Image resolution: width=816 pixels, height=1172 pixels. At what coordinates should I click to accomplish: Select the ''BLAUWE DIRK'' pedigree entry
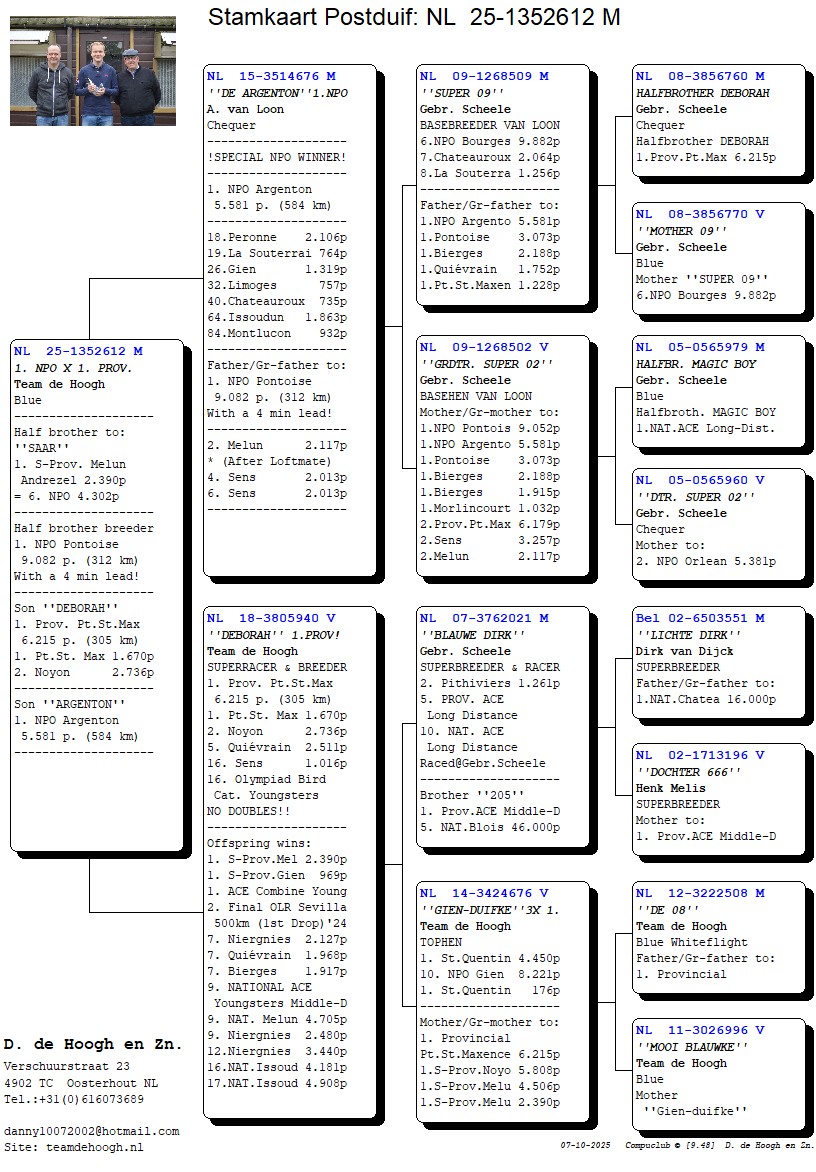click(x=502, y=730)
